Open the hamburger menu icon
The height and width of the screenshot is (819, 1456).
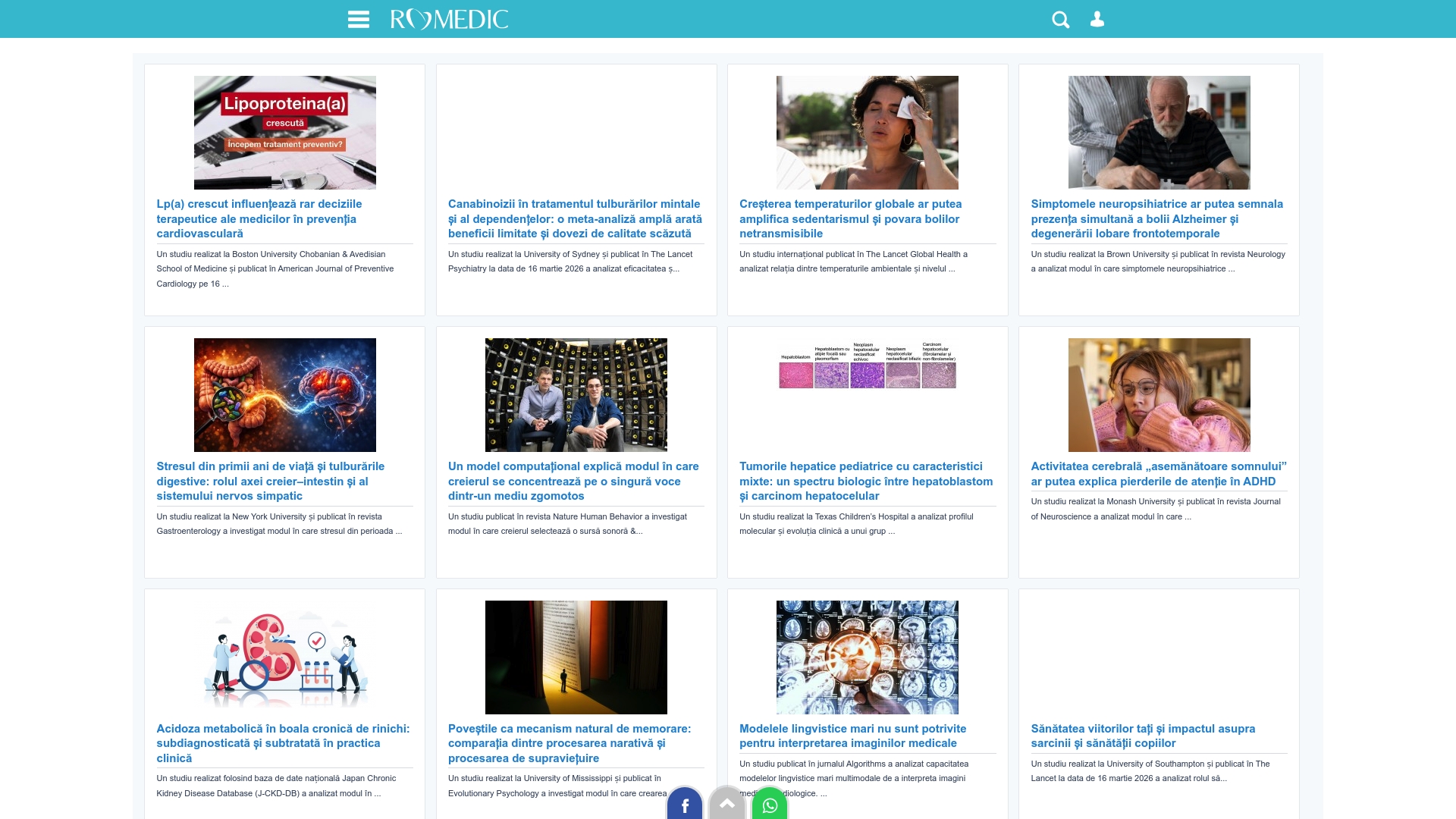pos(358,20)
